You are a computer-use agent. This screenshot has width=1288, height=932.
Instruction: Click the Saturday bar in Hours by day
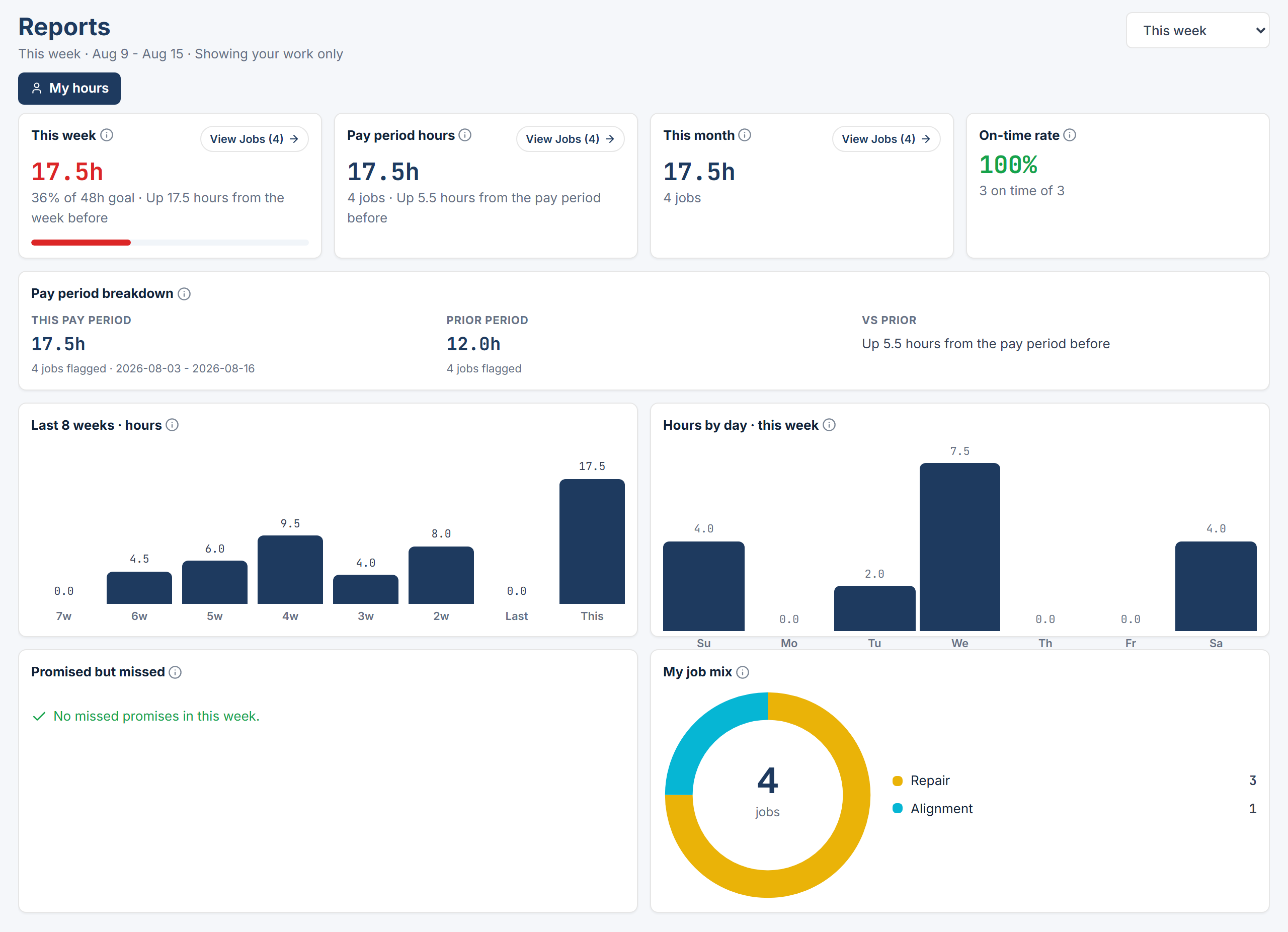click(1216, 586)
